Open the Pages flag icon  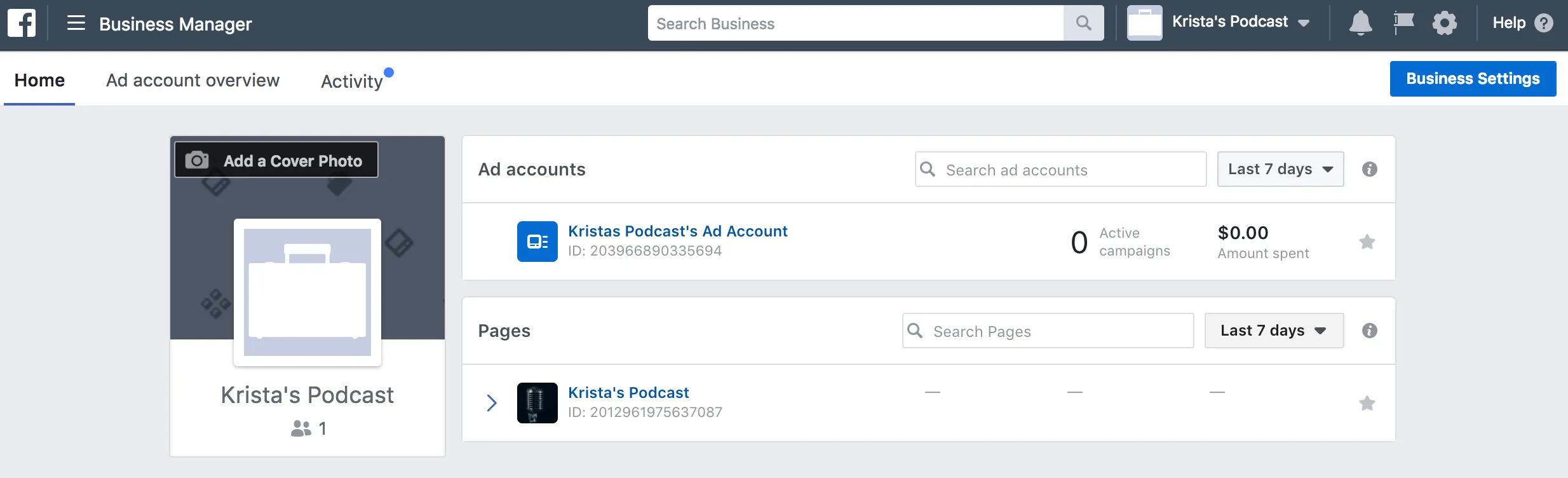(1403, 24)
